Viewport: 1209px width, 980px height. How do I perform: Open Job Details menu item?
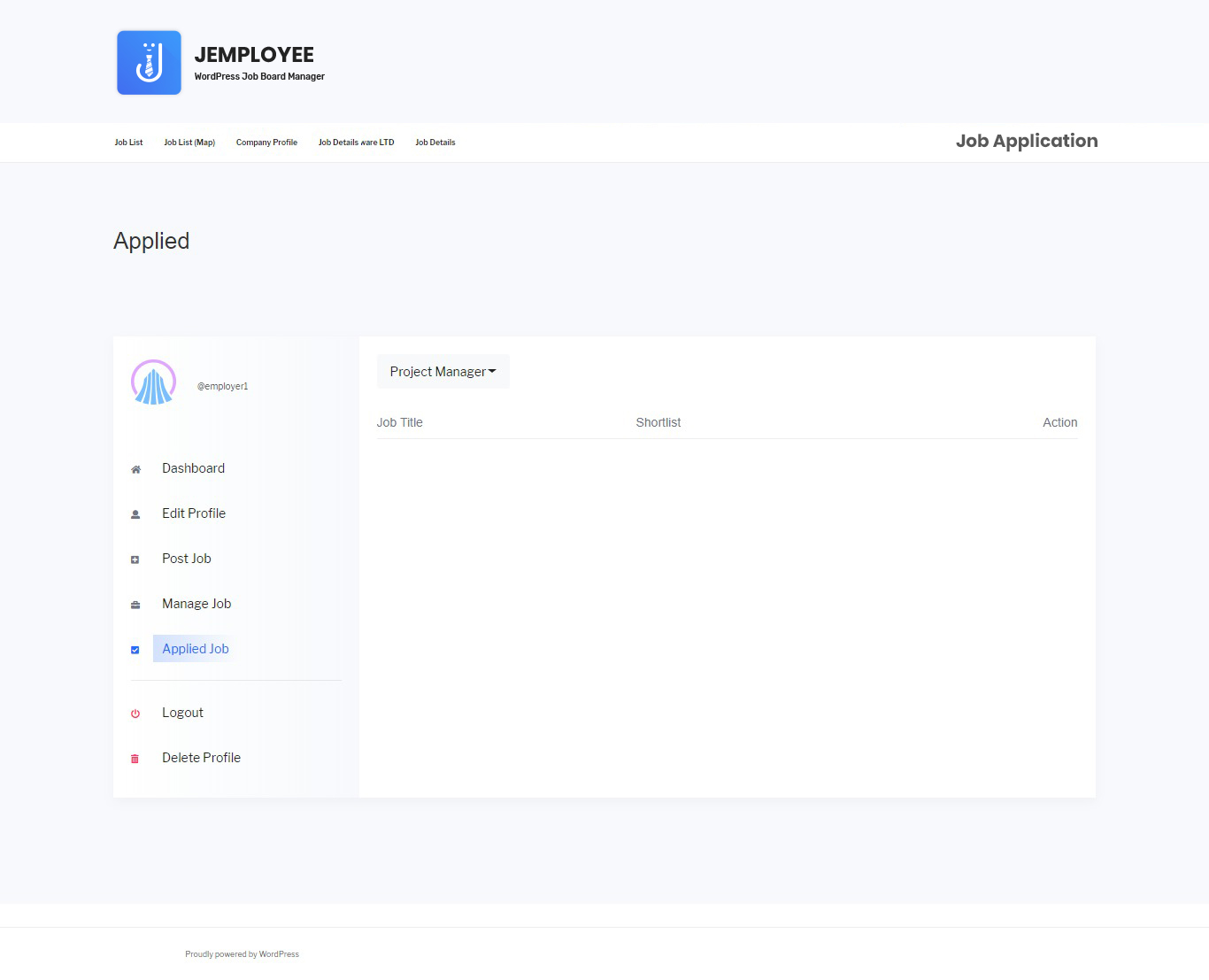(435, 143)
